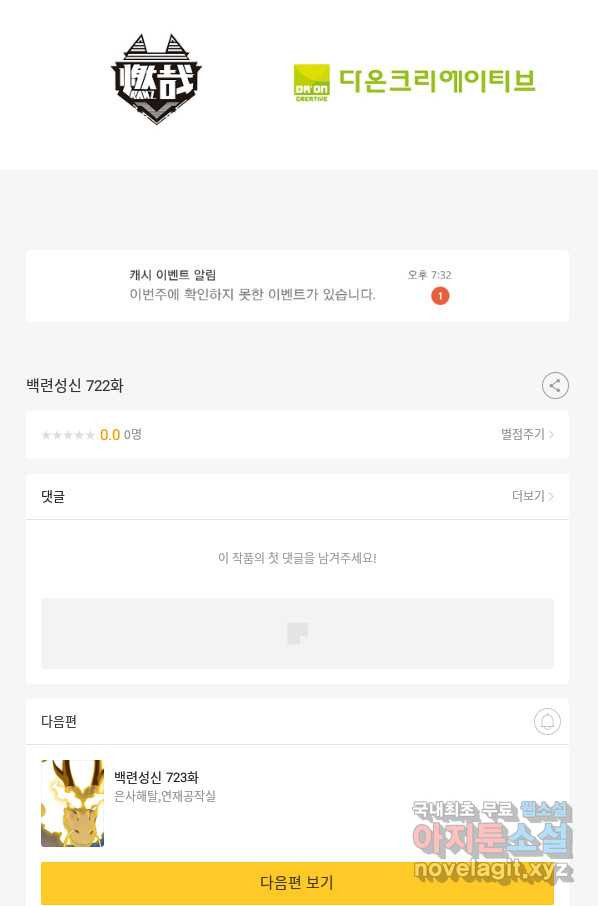Open the 캐시 이벤트 알림 notification card

(298, 286)
